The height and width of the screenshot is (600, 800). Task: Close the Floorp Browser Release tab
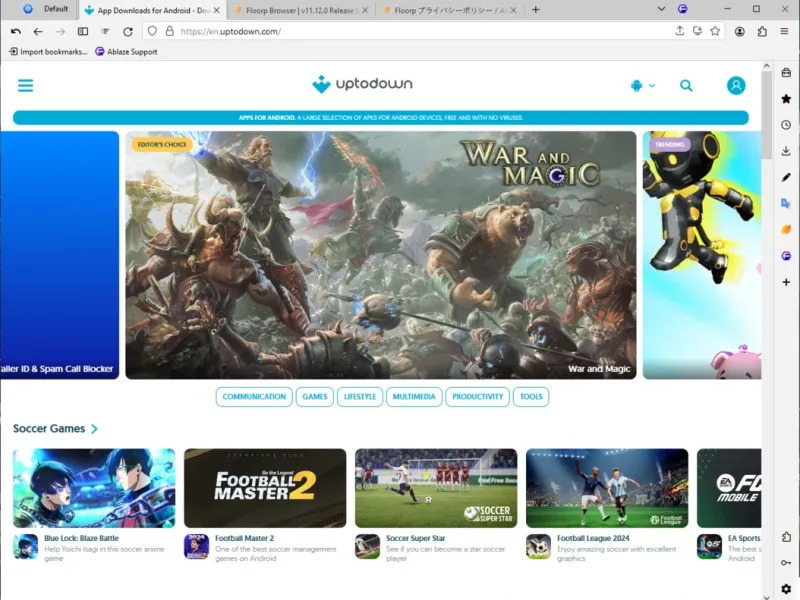[365, 10]
